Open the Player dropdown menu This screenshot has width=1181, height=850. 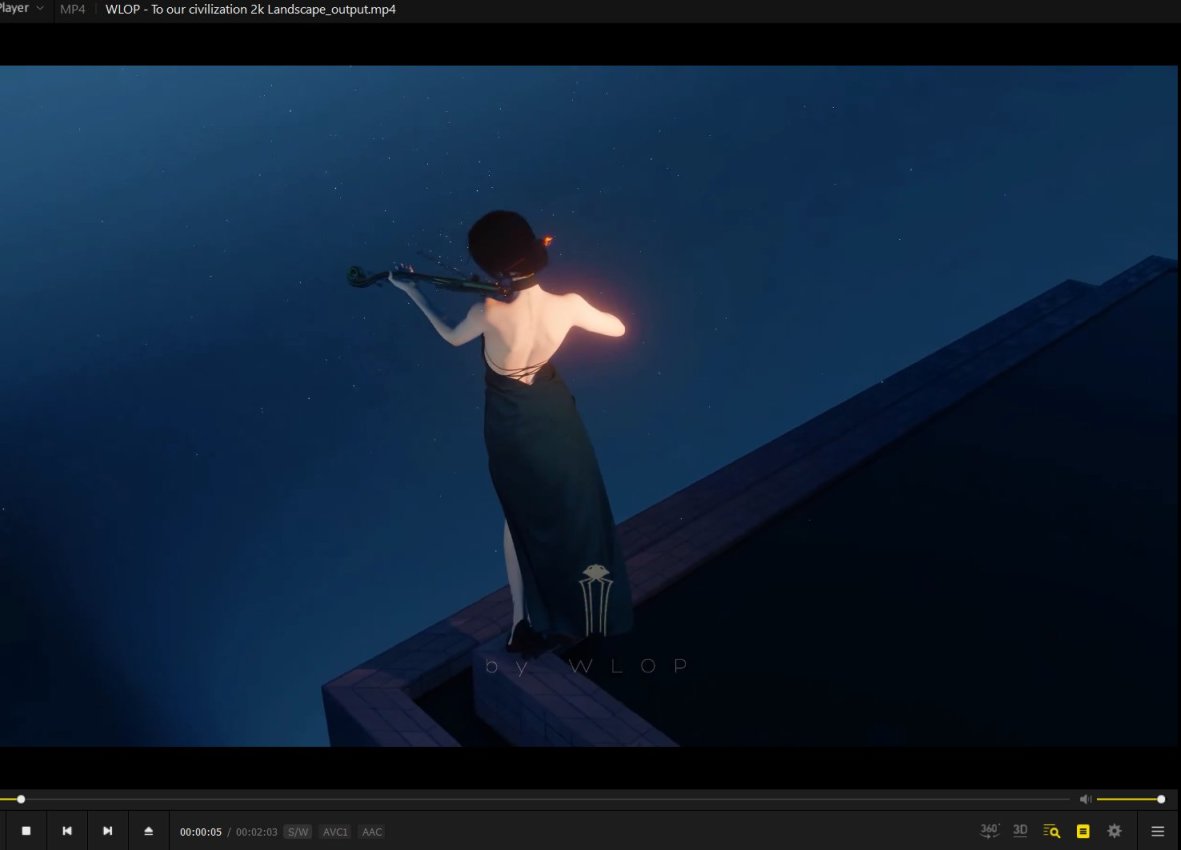tap(21, 8)
